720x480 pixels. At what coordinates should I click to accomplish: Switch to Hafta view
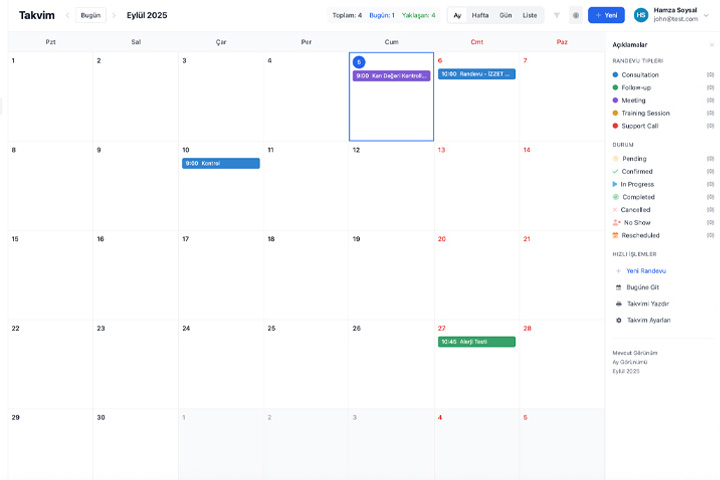[480, 15]
